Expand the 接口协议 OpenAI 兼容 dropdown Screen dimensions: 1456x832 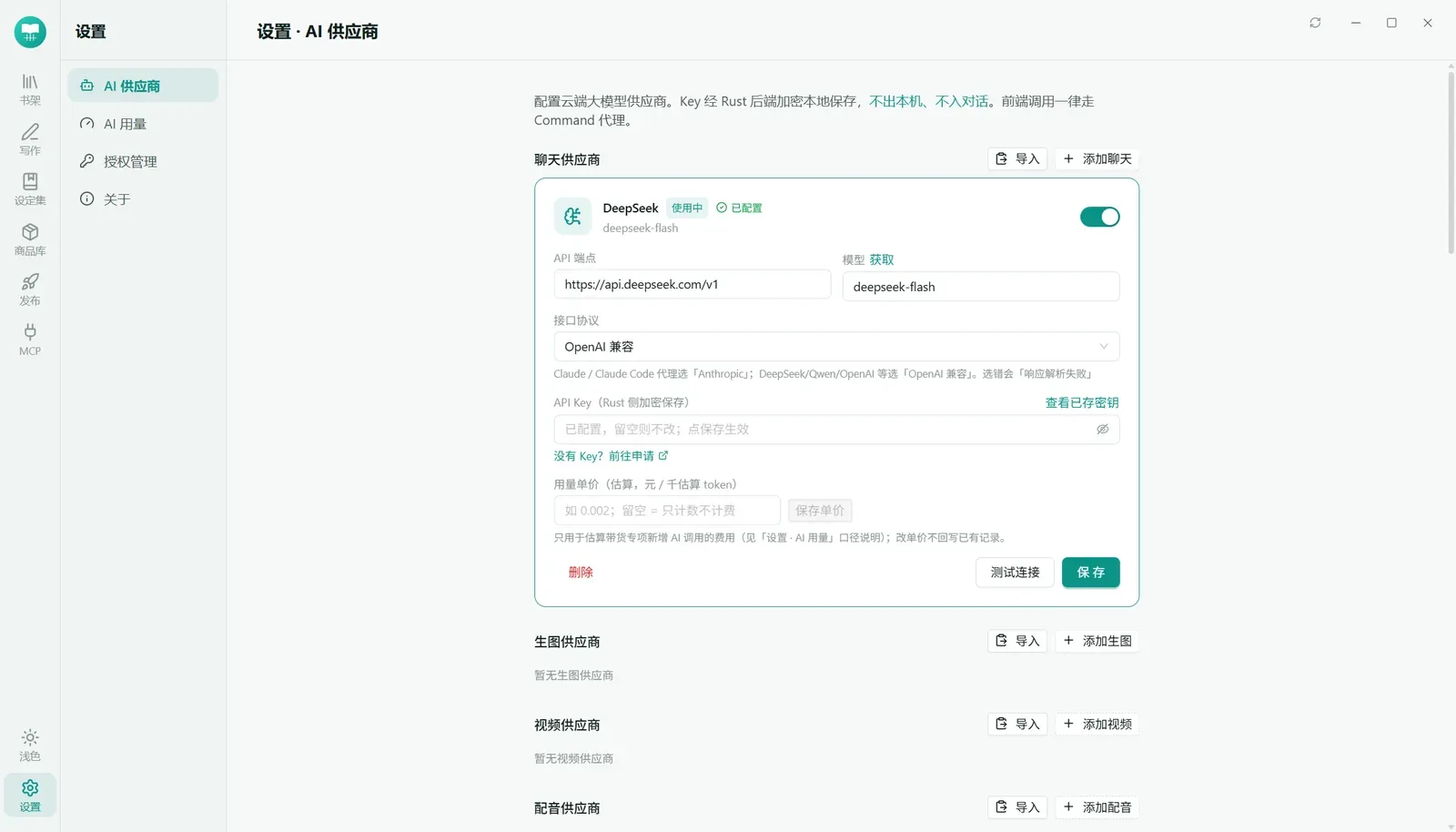(x=836, y=347)
